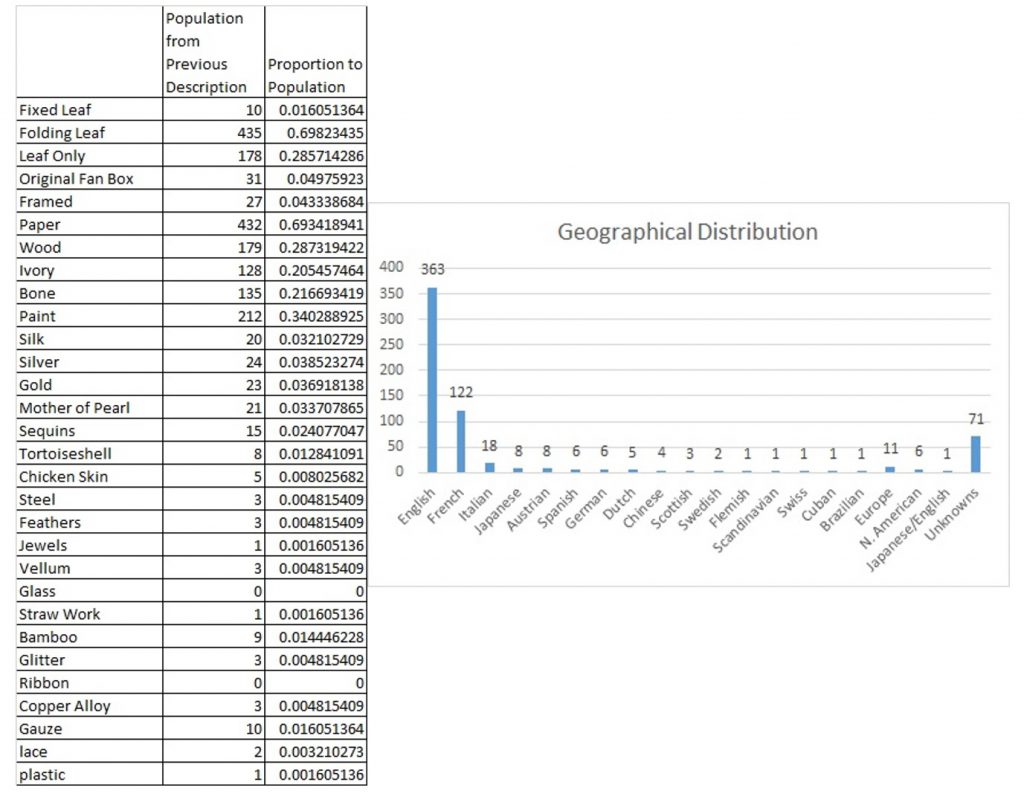Click the 'Paper' label cell

tap(89, 224)
